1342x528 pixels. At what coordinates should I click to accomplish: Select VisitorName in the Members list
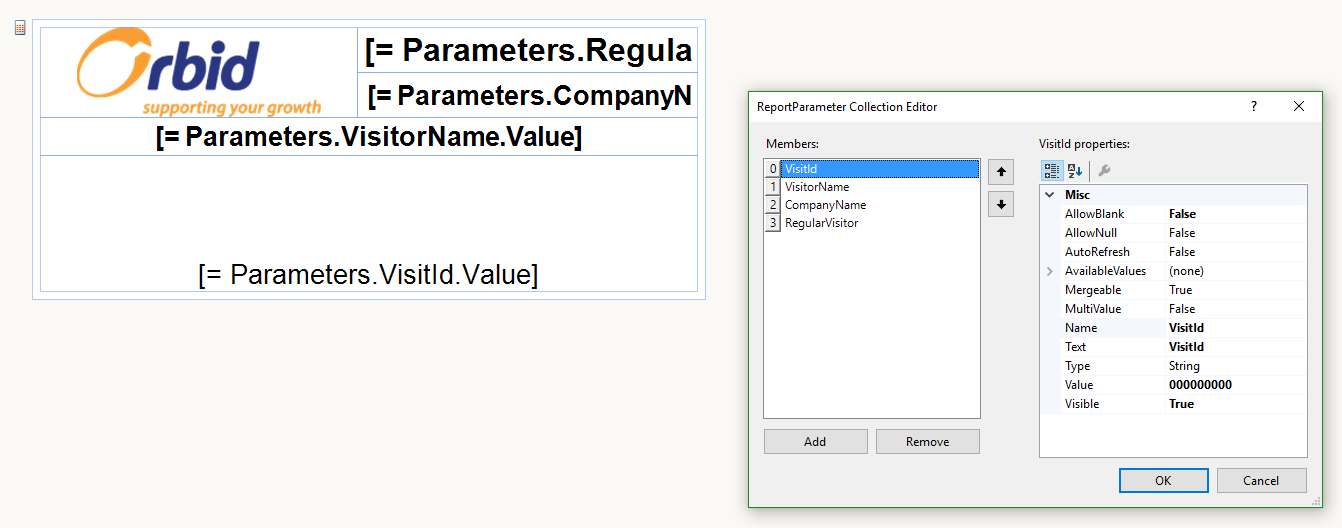[817, 187]
